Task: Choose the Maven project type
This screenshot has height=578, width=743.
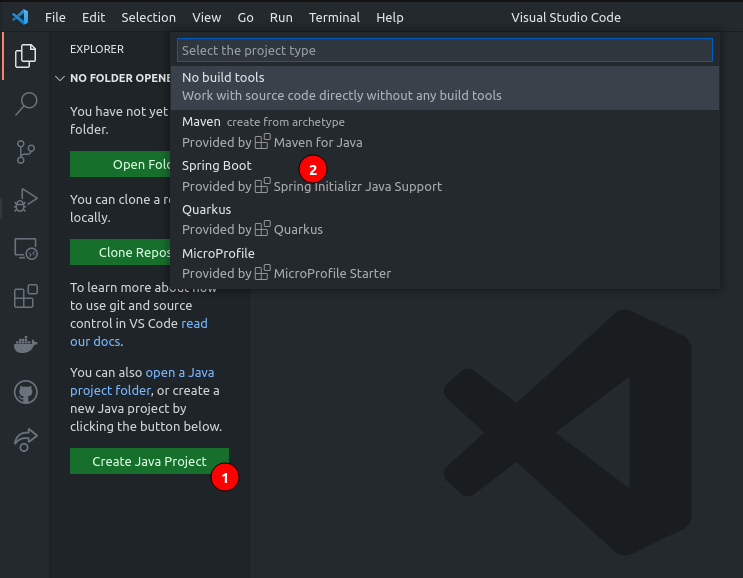Action: coord(444,132)
